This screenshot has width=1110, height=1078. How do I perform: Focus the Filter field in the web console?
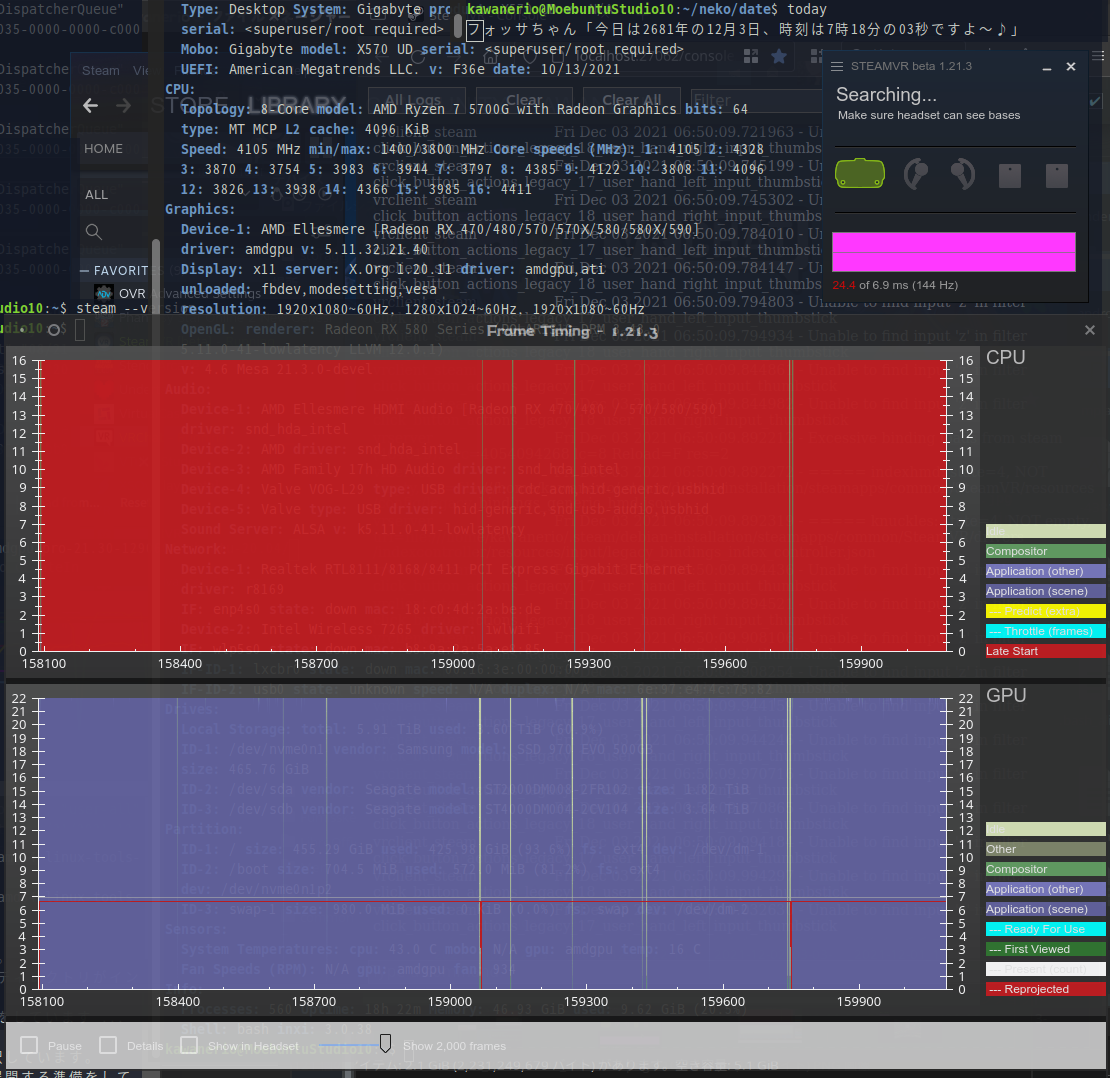pos(755,100)
